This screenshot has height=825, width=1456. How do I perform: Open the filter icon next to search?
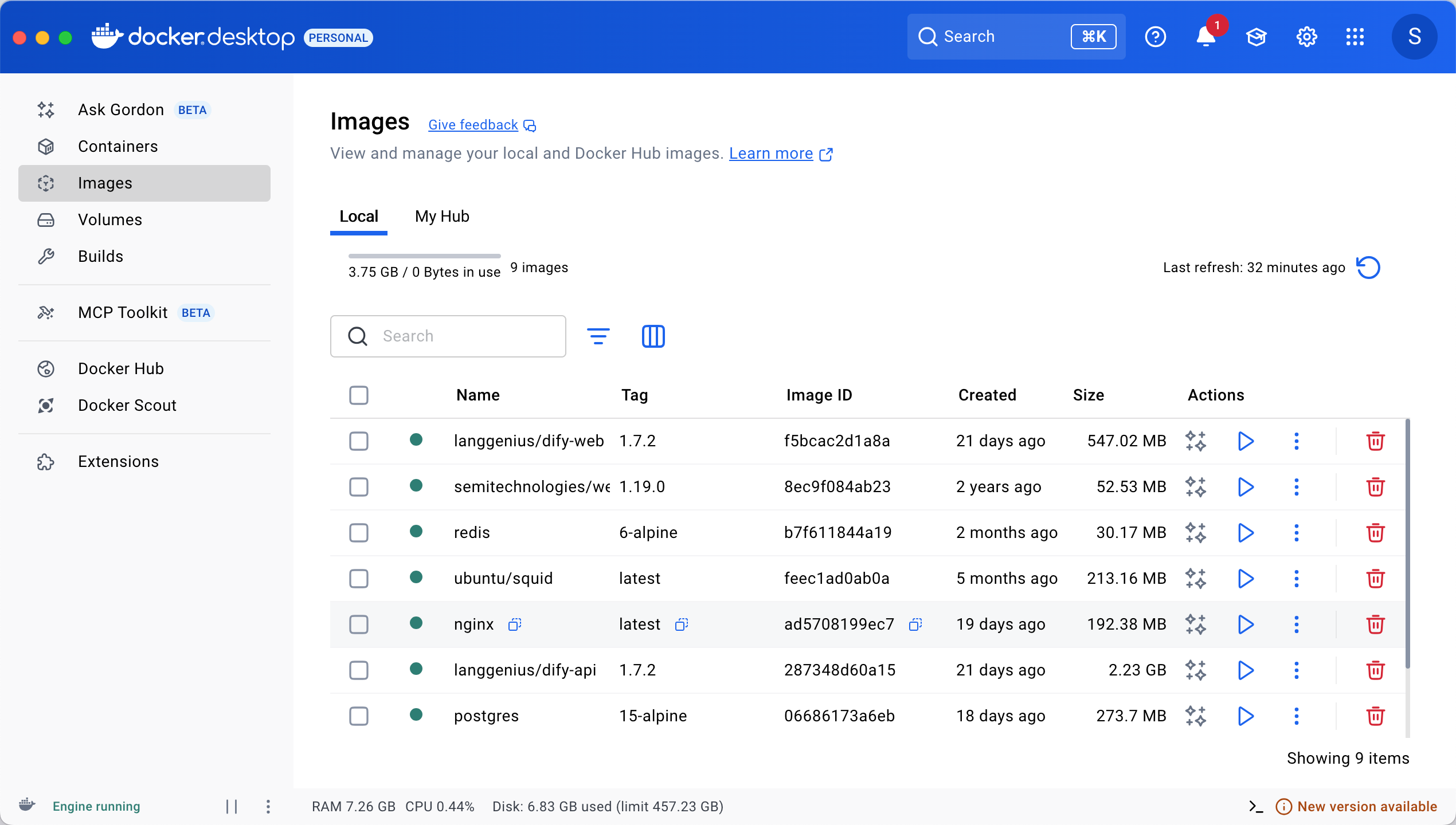(598, 336)
